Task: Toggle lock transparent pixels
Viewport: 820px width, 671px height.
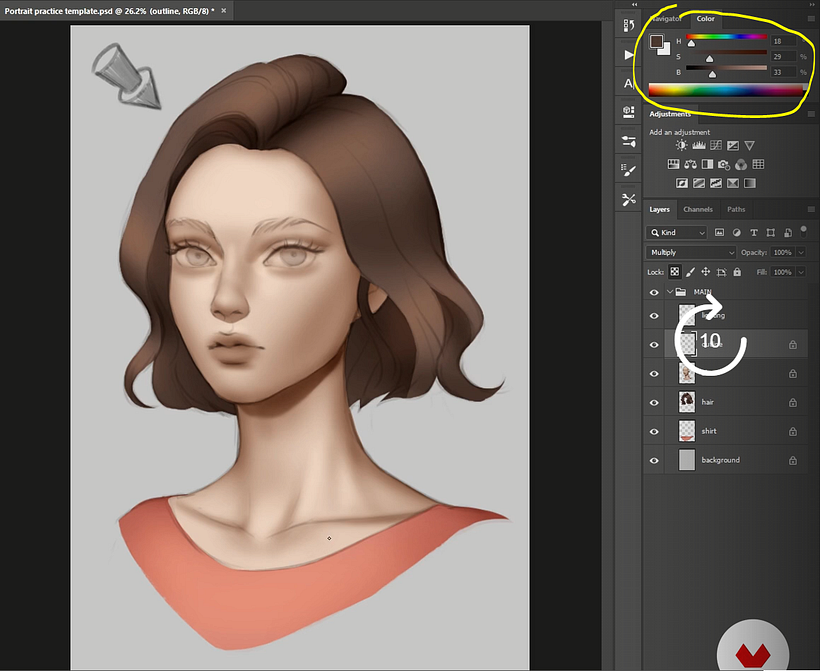Action: (675, 272)
